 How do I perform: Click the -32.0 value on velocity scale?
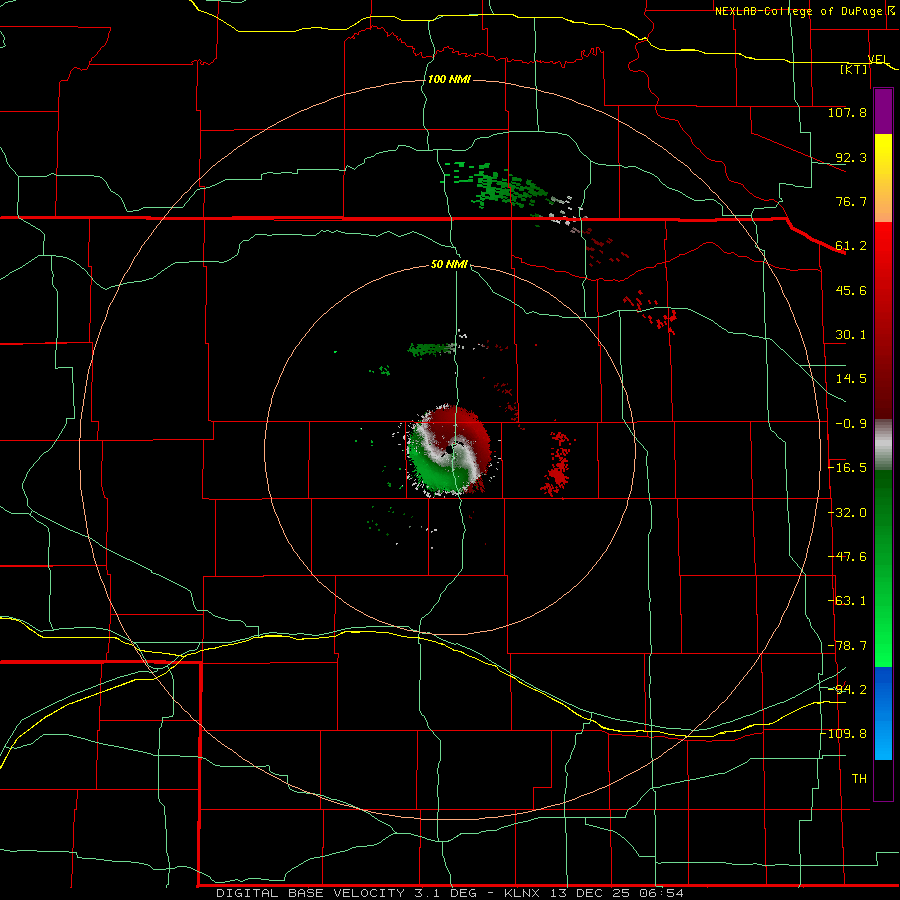pyautogui.click(x=847, y=513)
